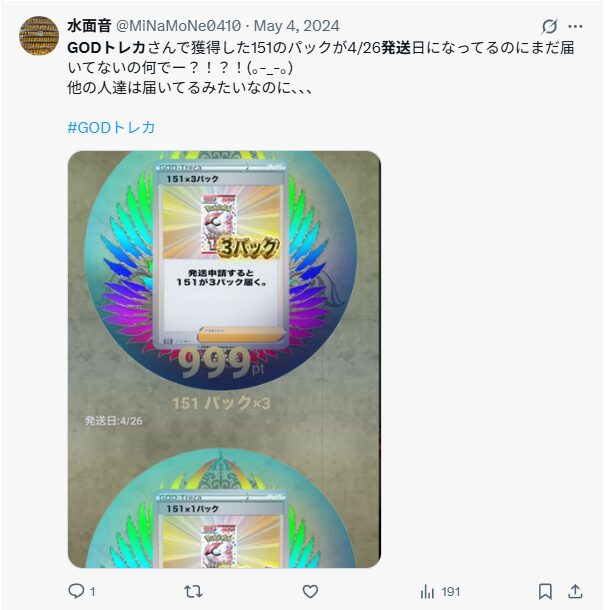Open the round profile avatar image

39,36
